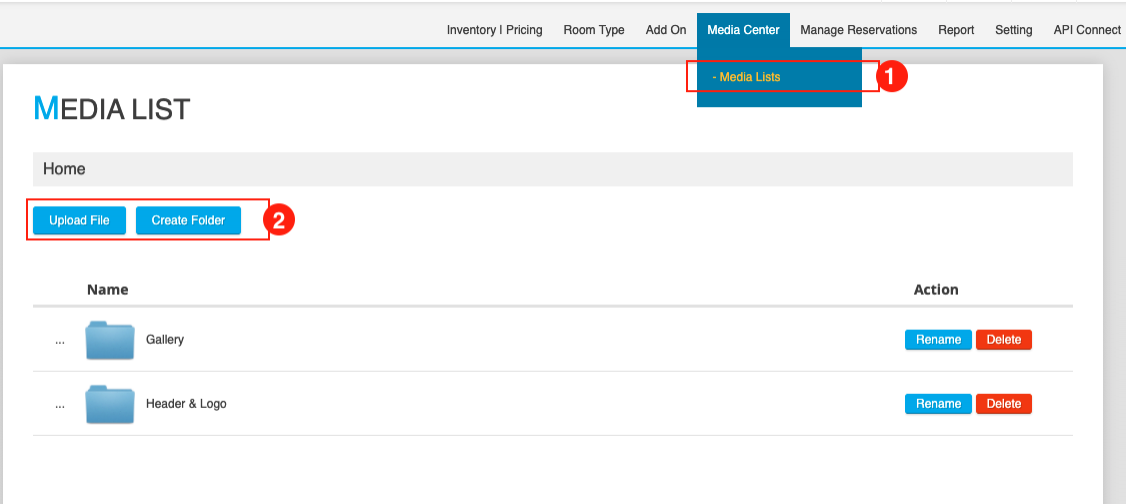The image size is (1126, 504).
Task: Rename the Gallery folder
Action: (x=938, y=340)
